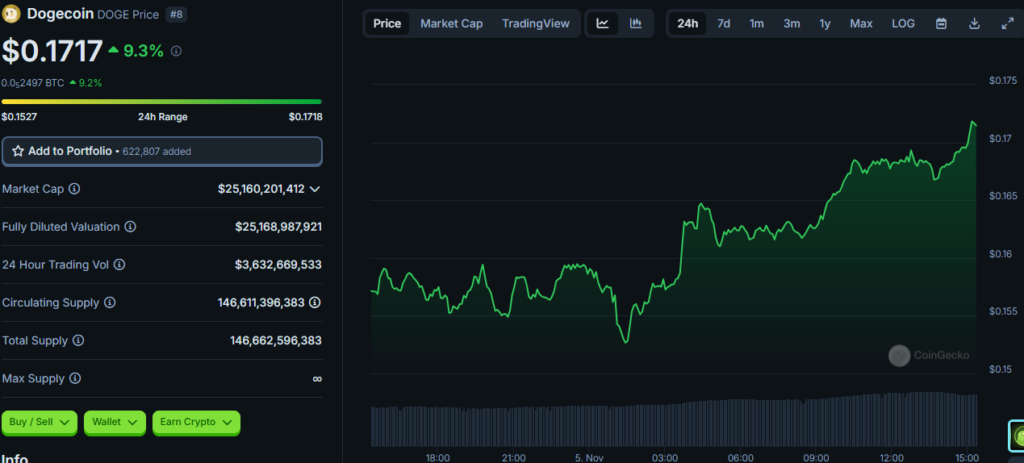
Task: Expand chart to fullscreen icon
Action: 1007,24
